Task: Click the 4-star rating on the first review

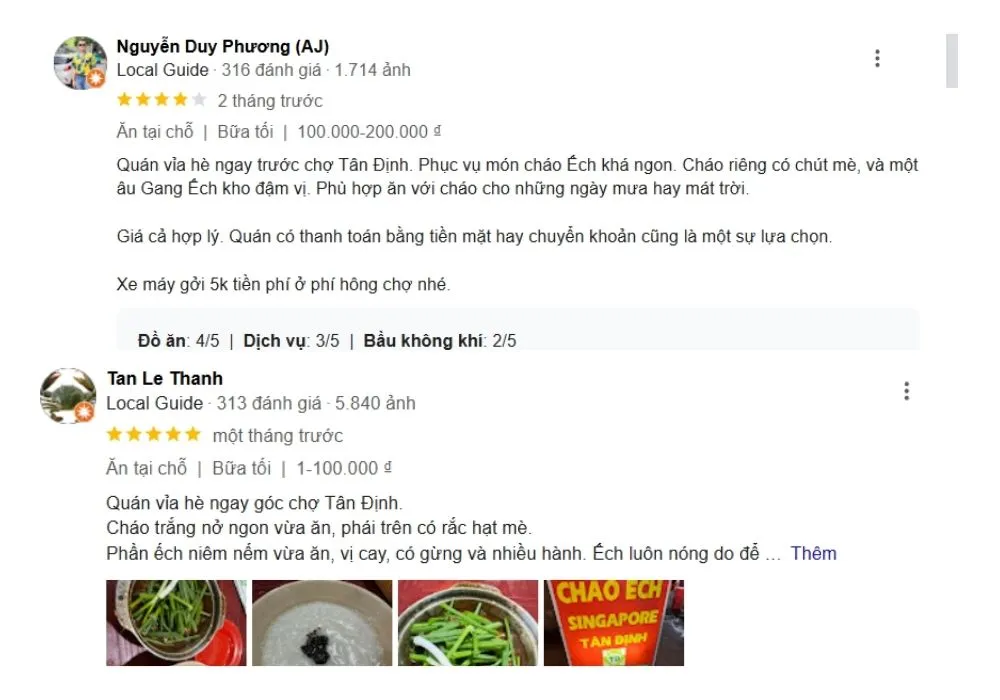Action: coord(160,100)
